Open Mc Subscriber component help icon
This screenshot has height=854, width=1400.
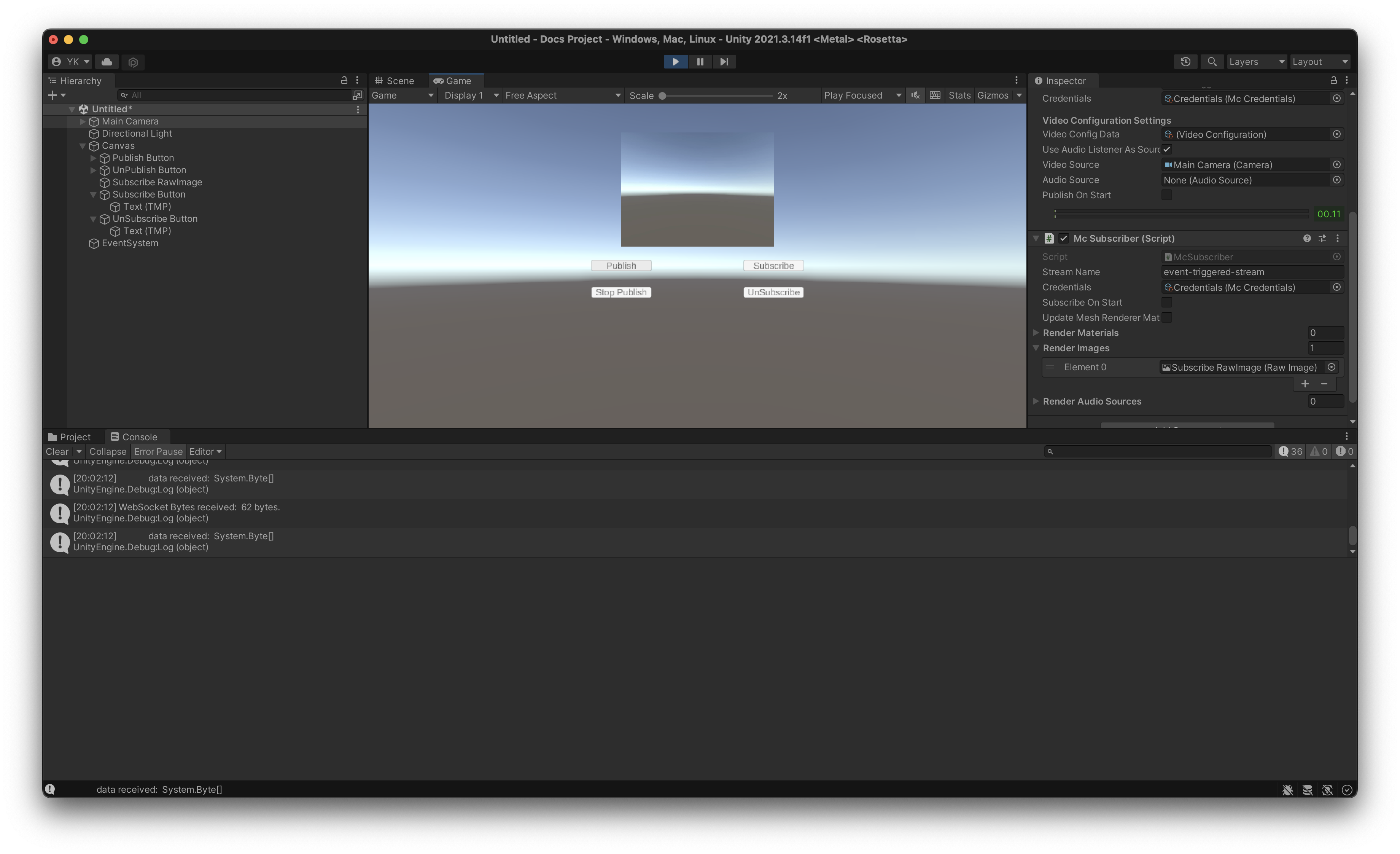[x=1307, y=239]
